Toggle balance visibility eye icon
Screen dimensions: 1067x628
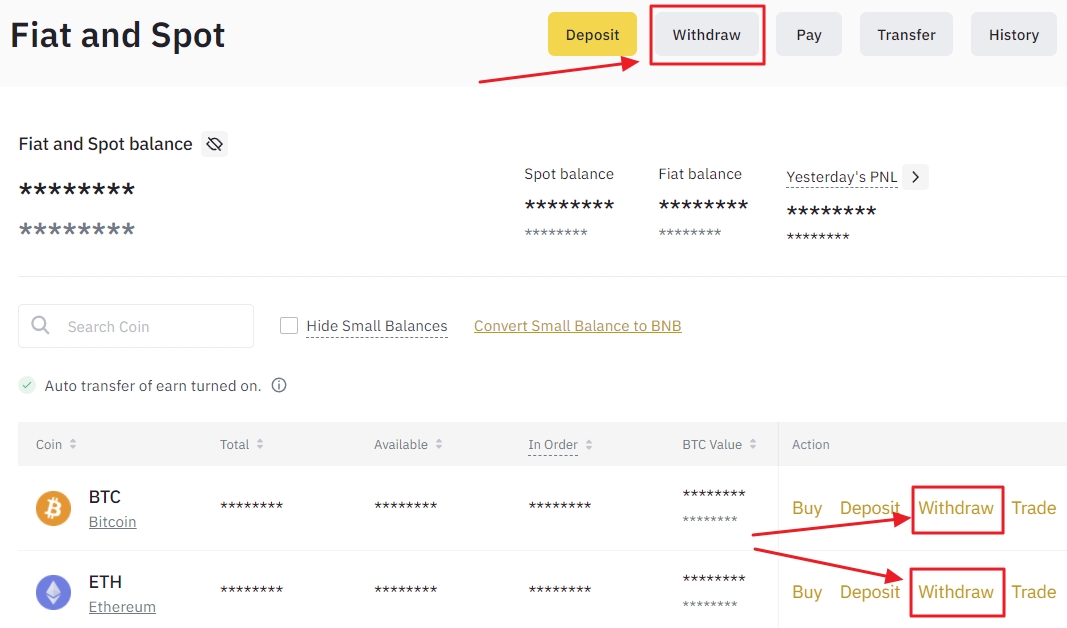tap(214, 144)
